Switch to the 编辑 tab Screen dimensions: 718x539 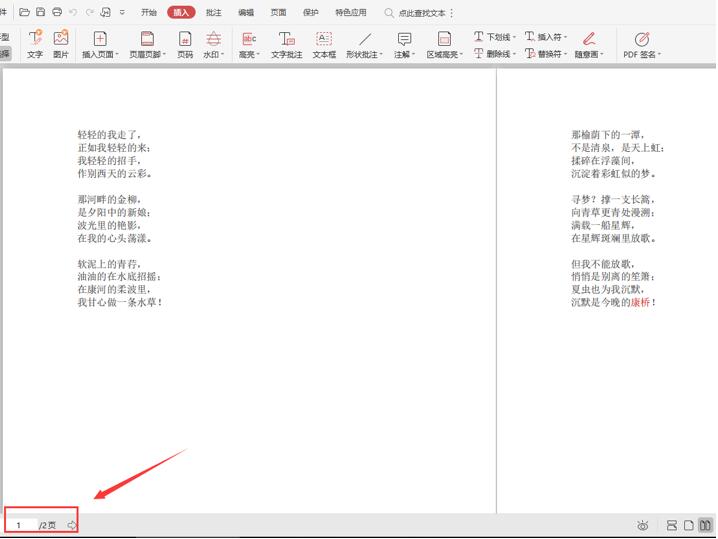tap(246, 12)
